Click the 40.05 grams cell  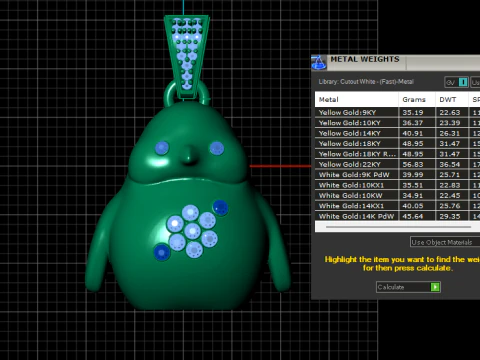(x=417, y=206)
